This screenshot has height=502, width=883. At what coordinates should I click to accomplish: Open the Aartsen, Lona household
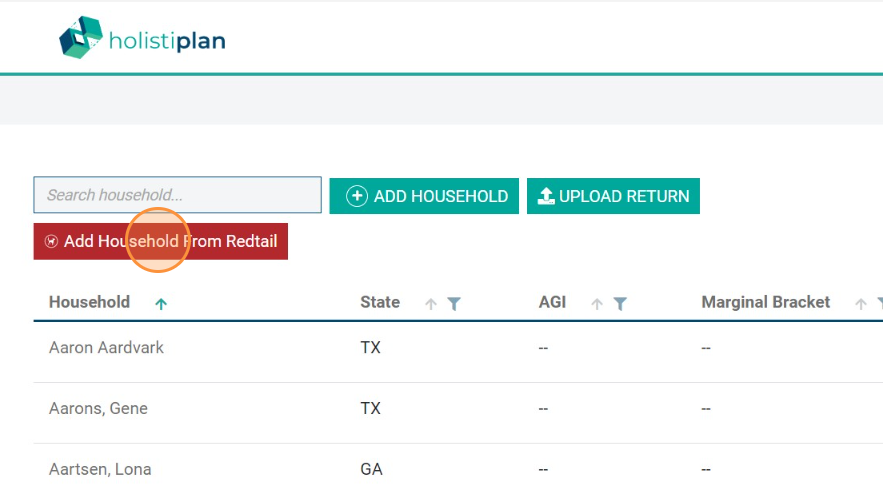100,469
